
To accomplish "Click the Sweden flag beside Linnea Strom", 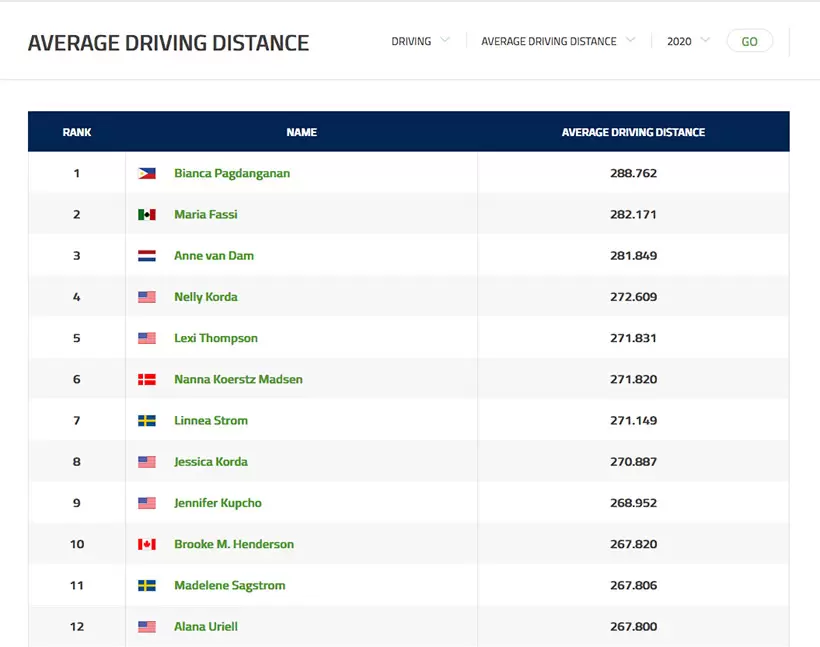I will tap(147, 421).
